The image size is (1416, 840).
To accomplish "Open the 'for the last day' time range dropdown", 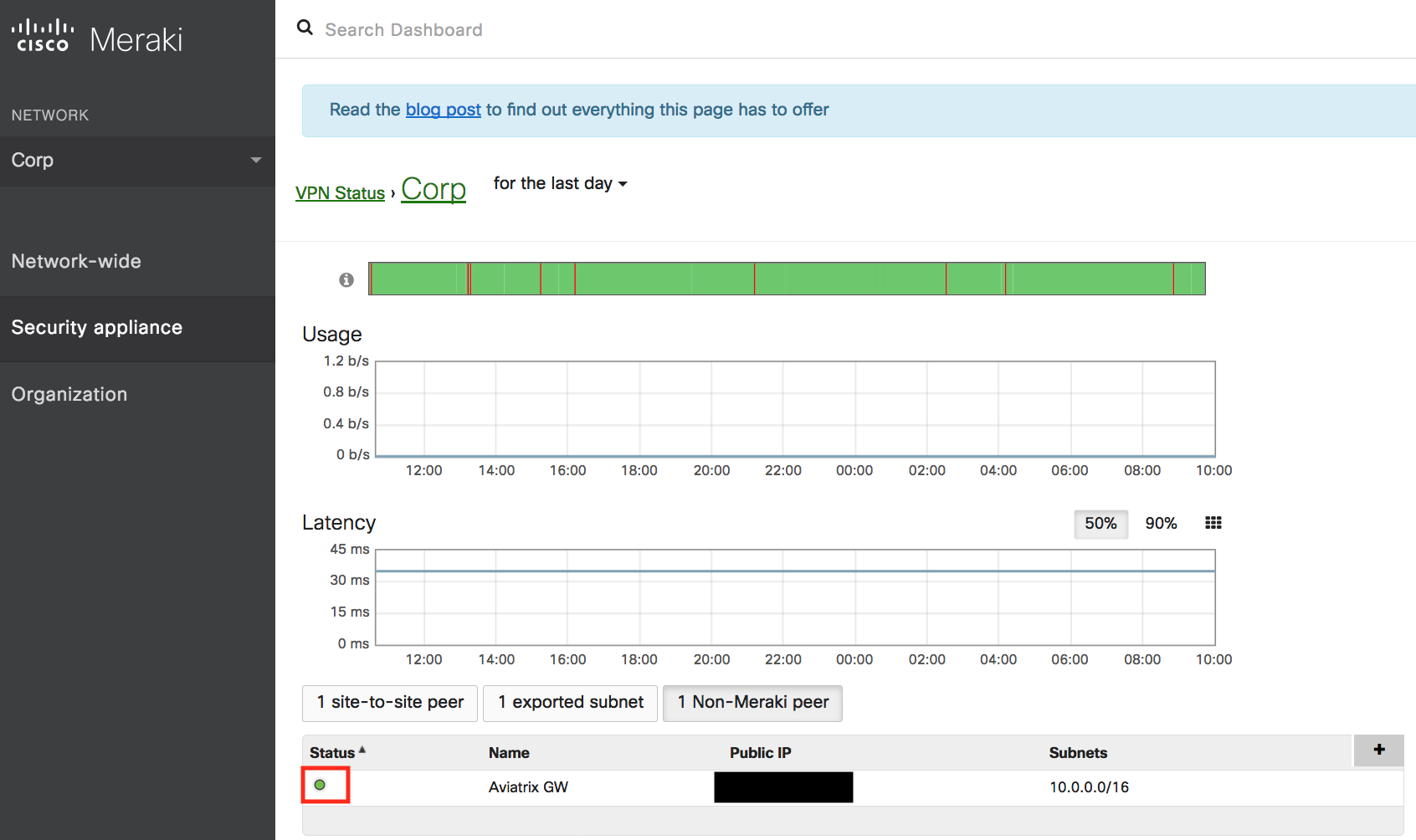I will tap(560, 183).
